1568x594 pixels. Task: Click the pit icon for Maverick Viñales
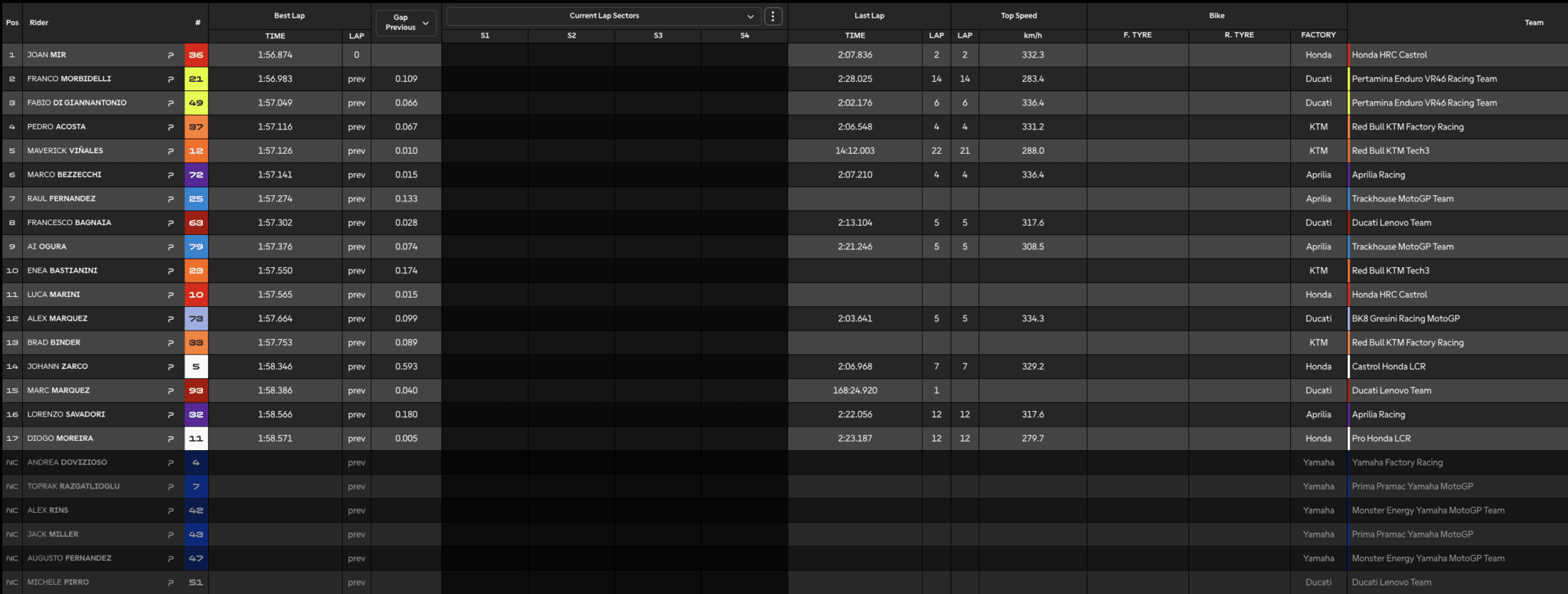click(x=171, y=151)
